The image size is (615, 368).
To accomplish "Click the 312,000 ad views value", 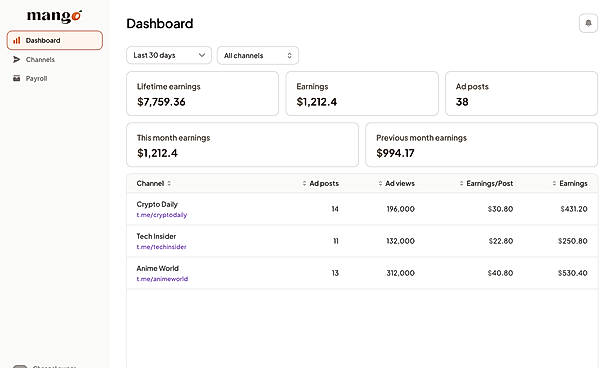I will 400,273.
